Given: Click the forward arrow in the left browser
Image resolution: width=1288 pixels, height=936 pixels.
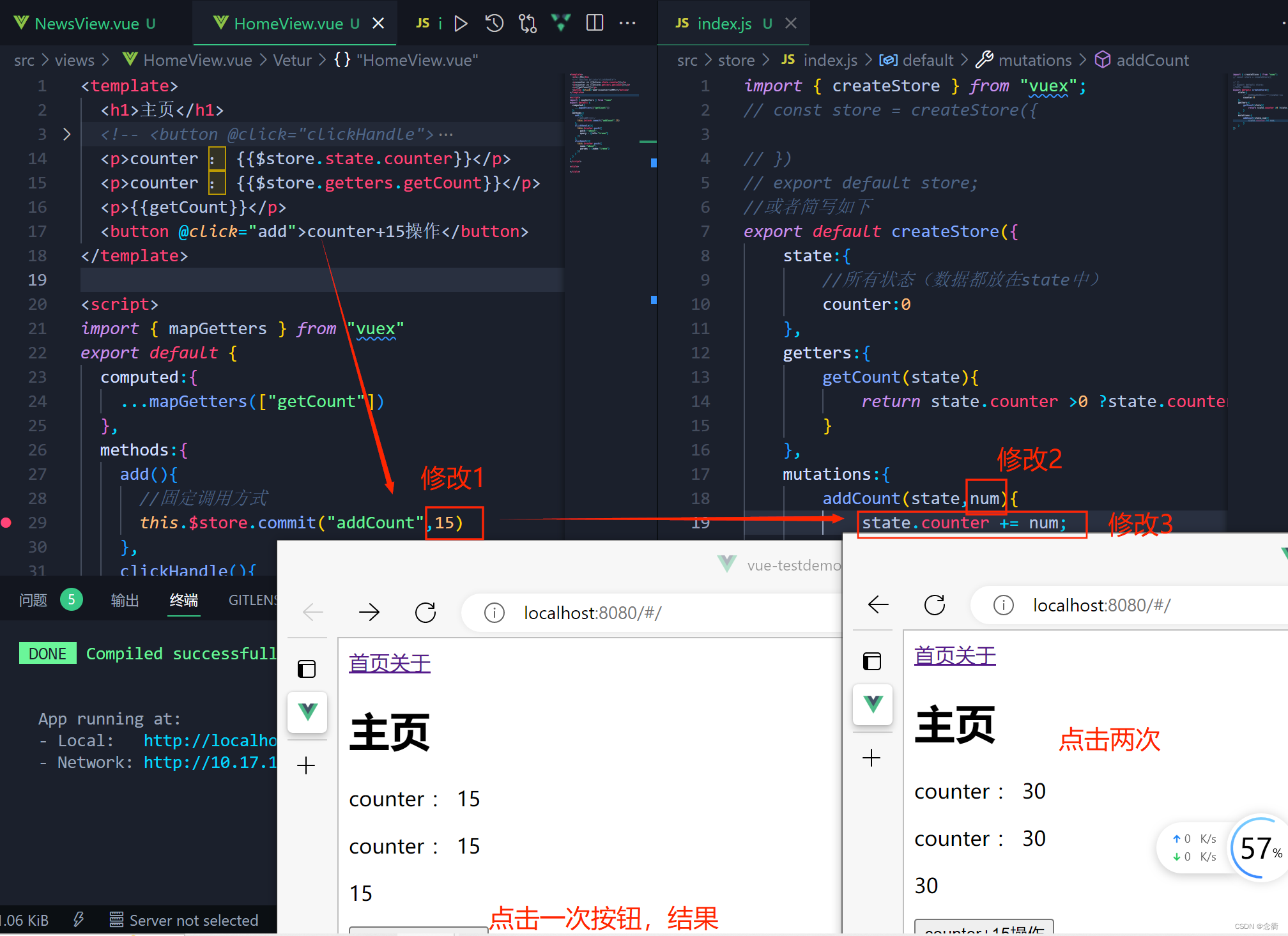Looking at the screenshot, I should pyautogui.click(x=369, y=613).
